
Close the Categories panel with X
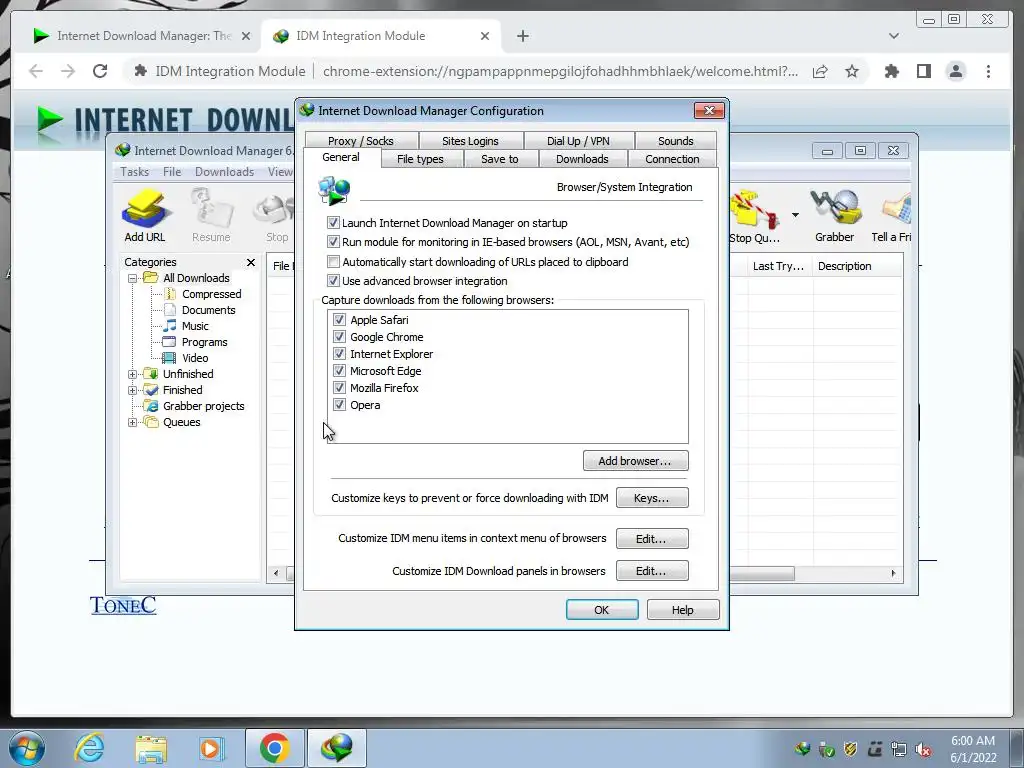(x=251, y=262)
